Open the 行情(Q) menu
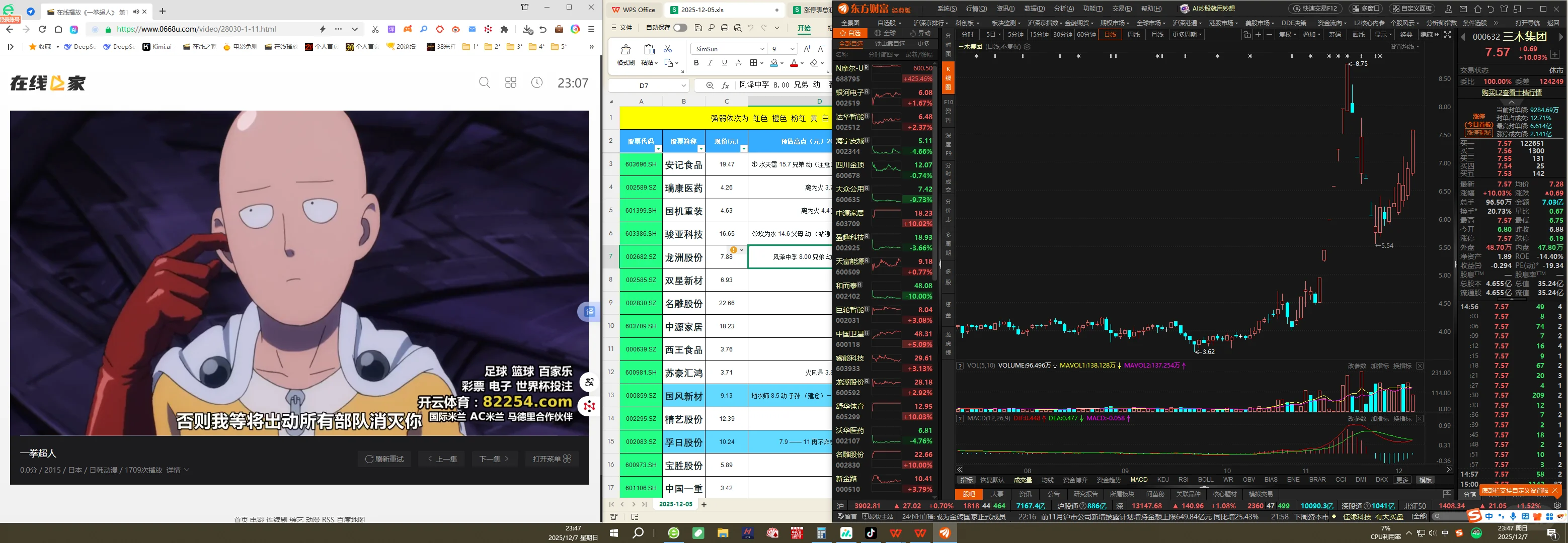 (976, 9)
